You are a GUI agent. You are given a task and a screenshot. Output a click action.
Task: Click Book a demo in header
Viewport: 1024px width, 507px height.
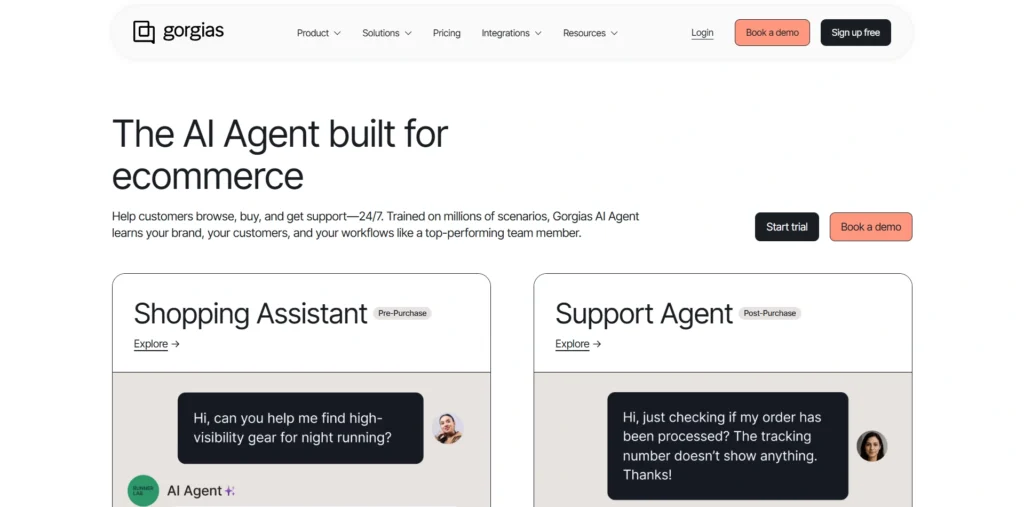point(772,33)
